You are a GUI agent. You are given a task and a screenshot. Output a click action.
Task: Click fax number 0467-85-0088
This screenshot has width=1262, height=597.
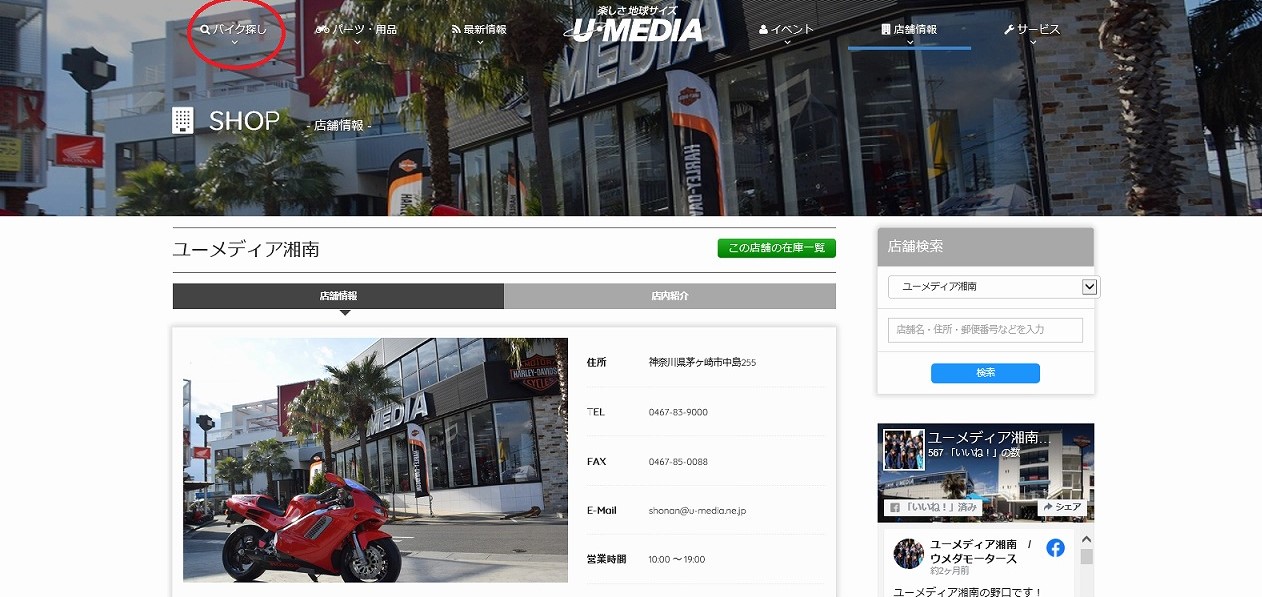[678, 462]
